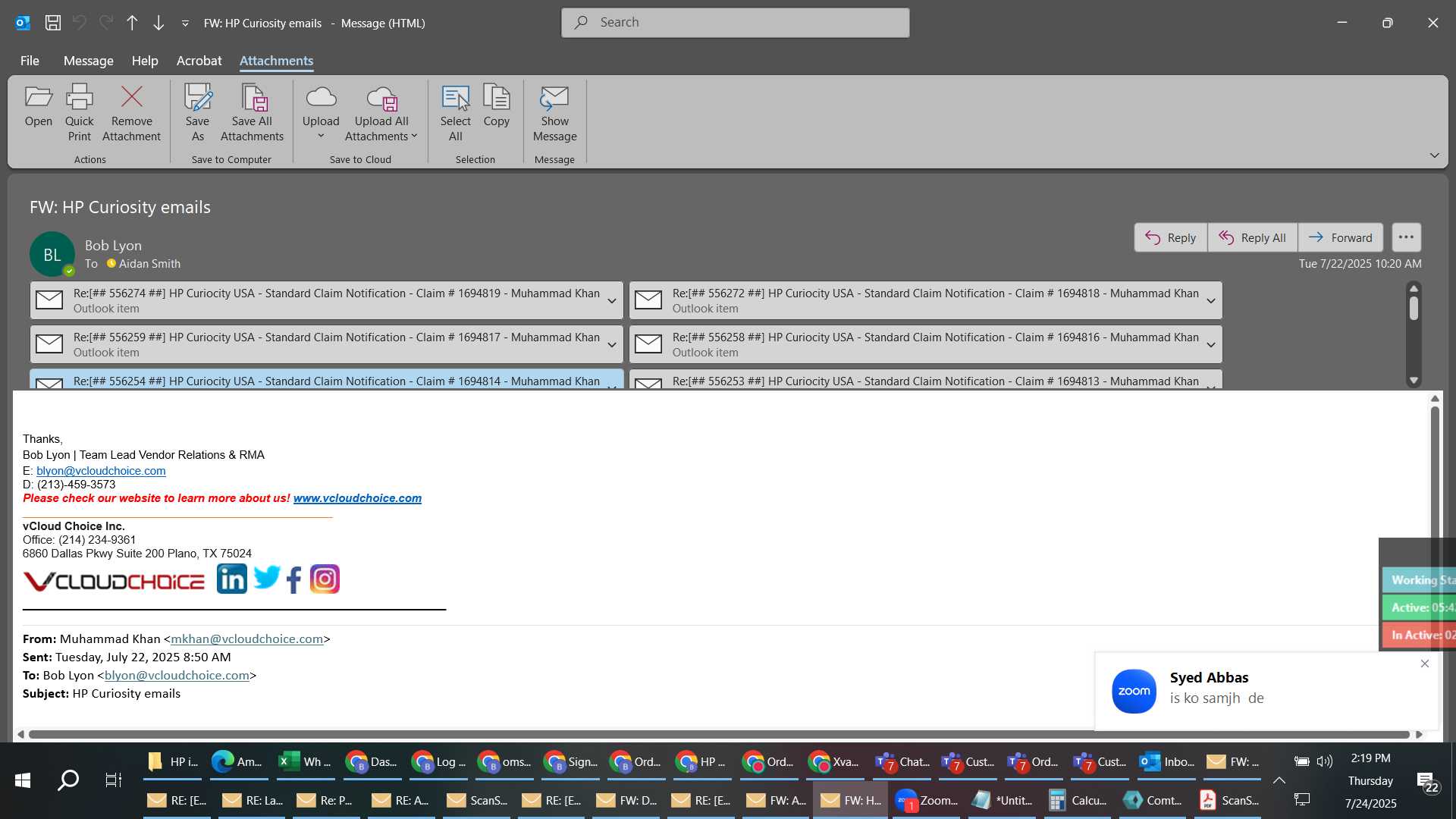Expand dropdown for Claim # 1694818 attachment

(1210, 301)
